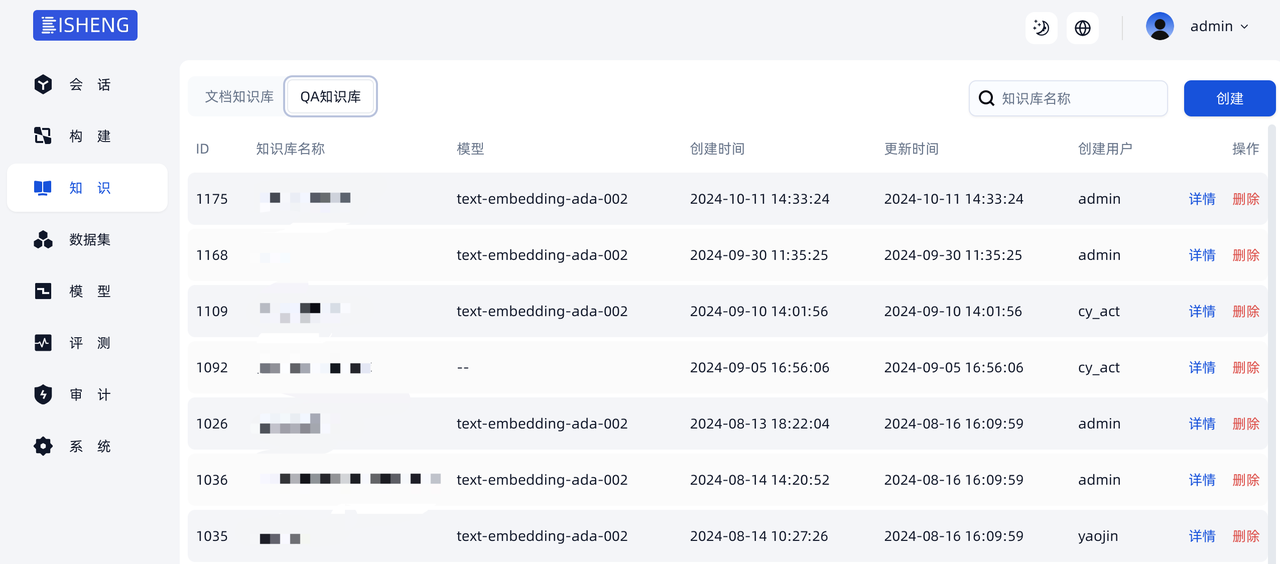Go to 会话 menu label

(90, 85)
